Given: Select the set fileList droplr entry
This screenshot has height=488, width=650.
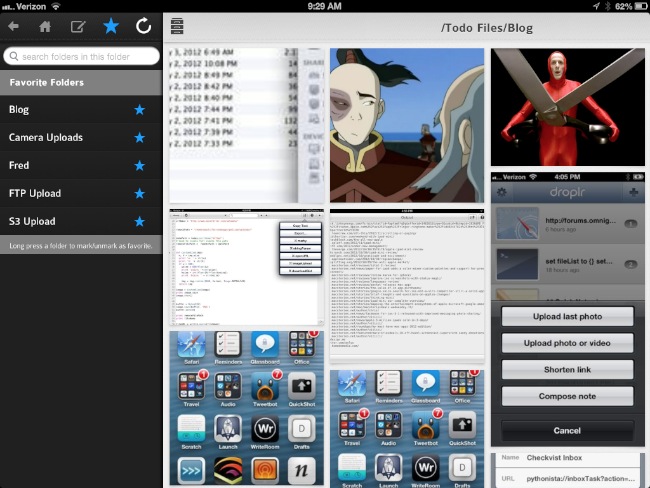Looking at the screenshot, I should click(x=568, y=265).
